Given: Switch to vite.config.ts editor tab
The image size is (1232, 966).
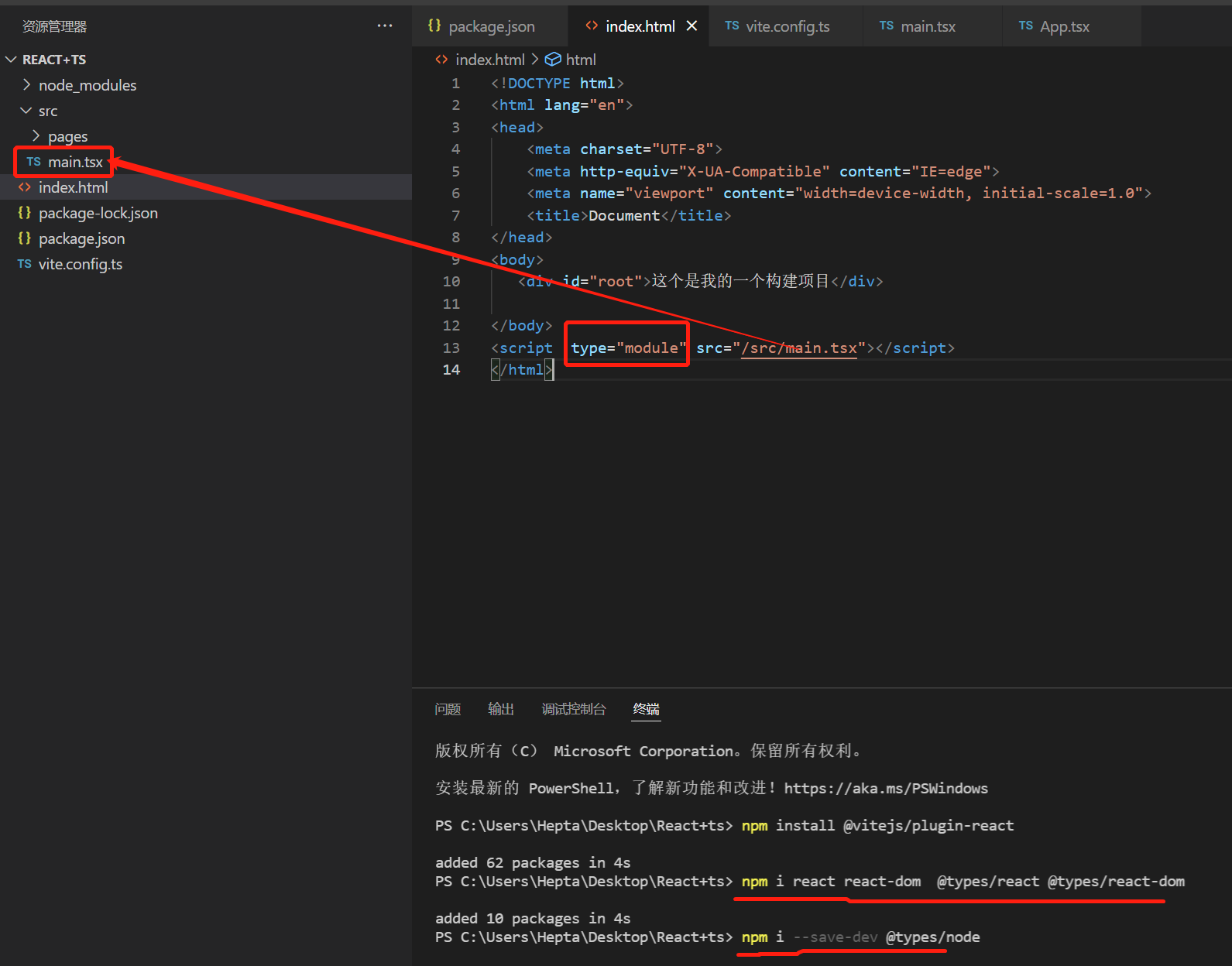Looking at the screenshot, I should coord(786,26).
